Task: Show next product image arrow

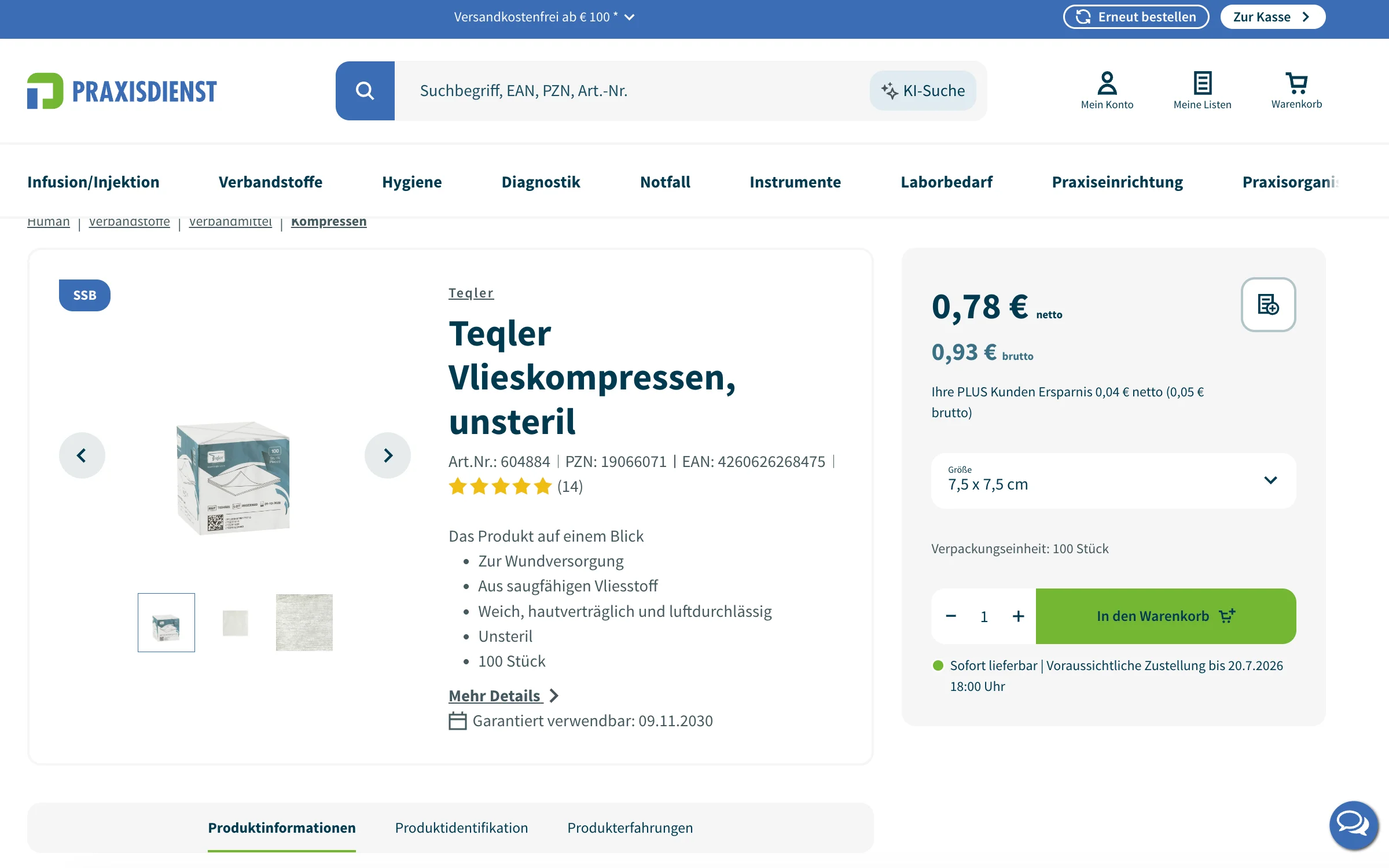Action: point(388,455)
